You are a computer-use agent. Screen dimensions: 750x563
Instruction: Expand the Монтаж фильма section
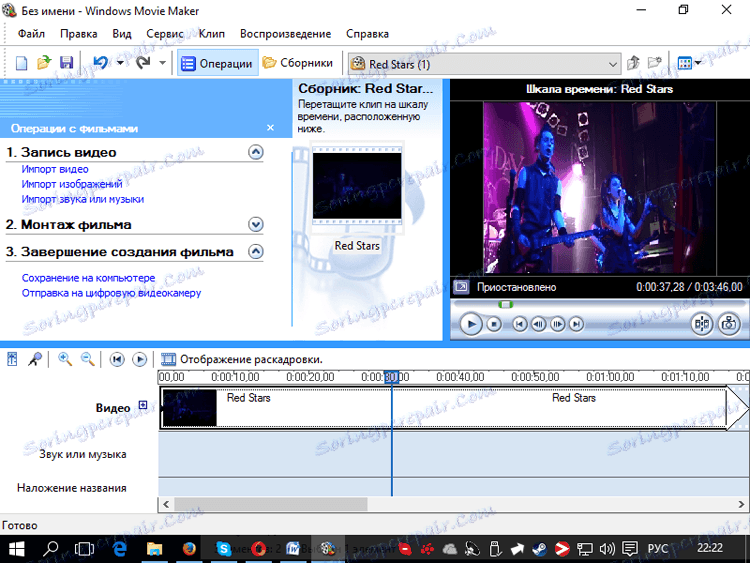(x=255, y=225)
